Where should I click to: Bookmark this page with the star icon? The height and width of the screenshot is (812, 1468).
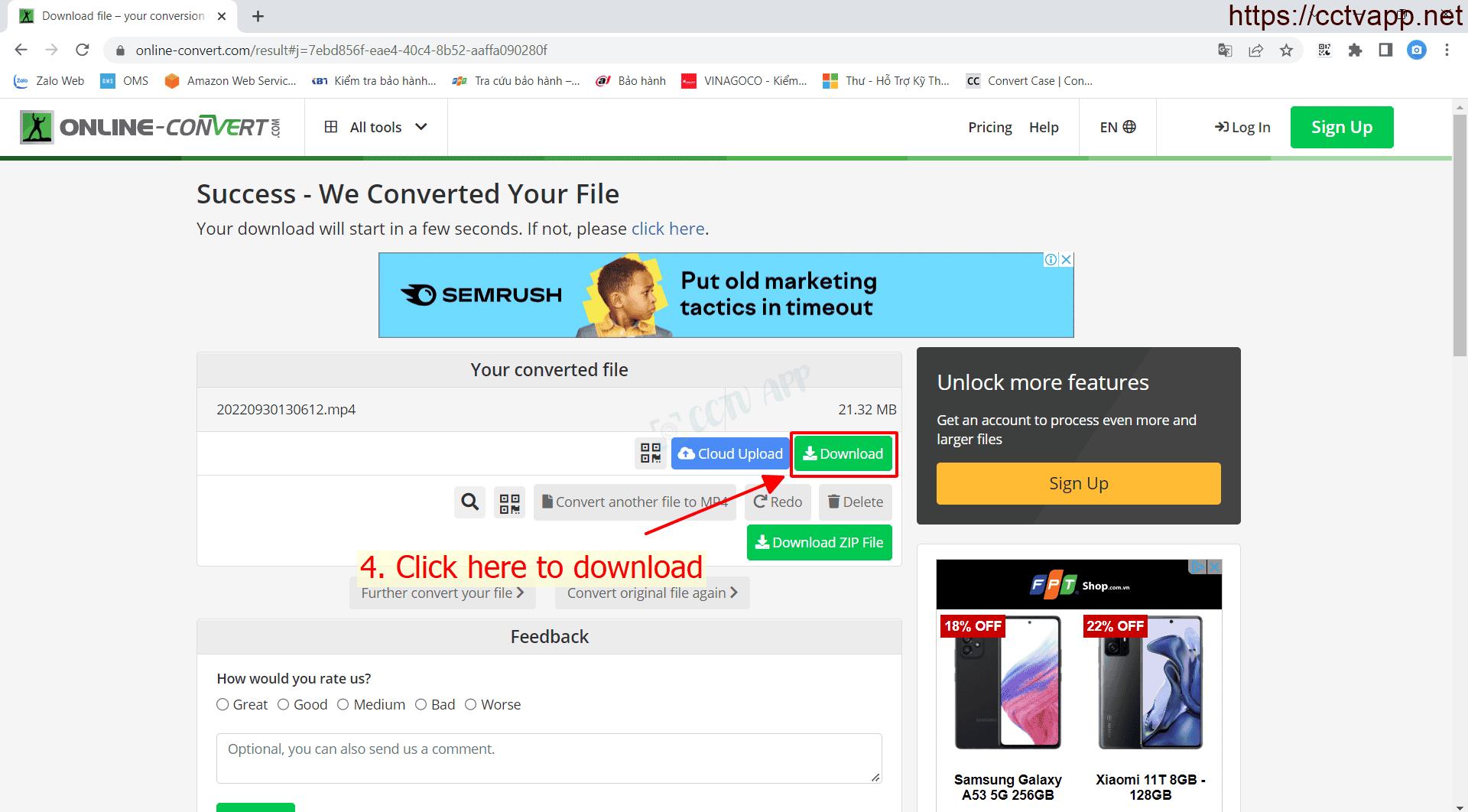pyautogui.click(x=1286, y=50)
